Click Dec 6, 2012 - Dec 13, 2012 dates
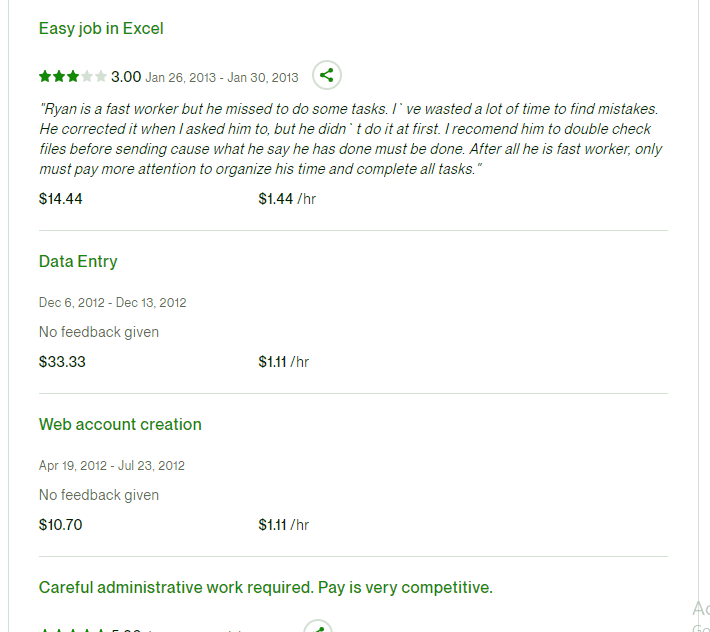The image size is (710, 632). point(113,302)
